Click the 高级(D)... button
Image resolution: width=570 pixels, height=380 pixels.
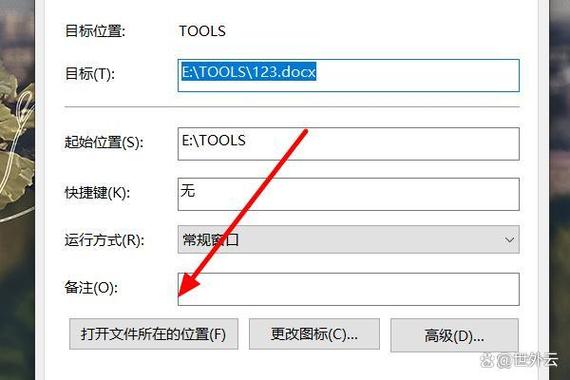(x=454, y=335)
